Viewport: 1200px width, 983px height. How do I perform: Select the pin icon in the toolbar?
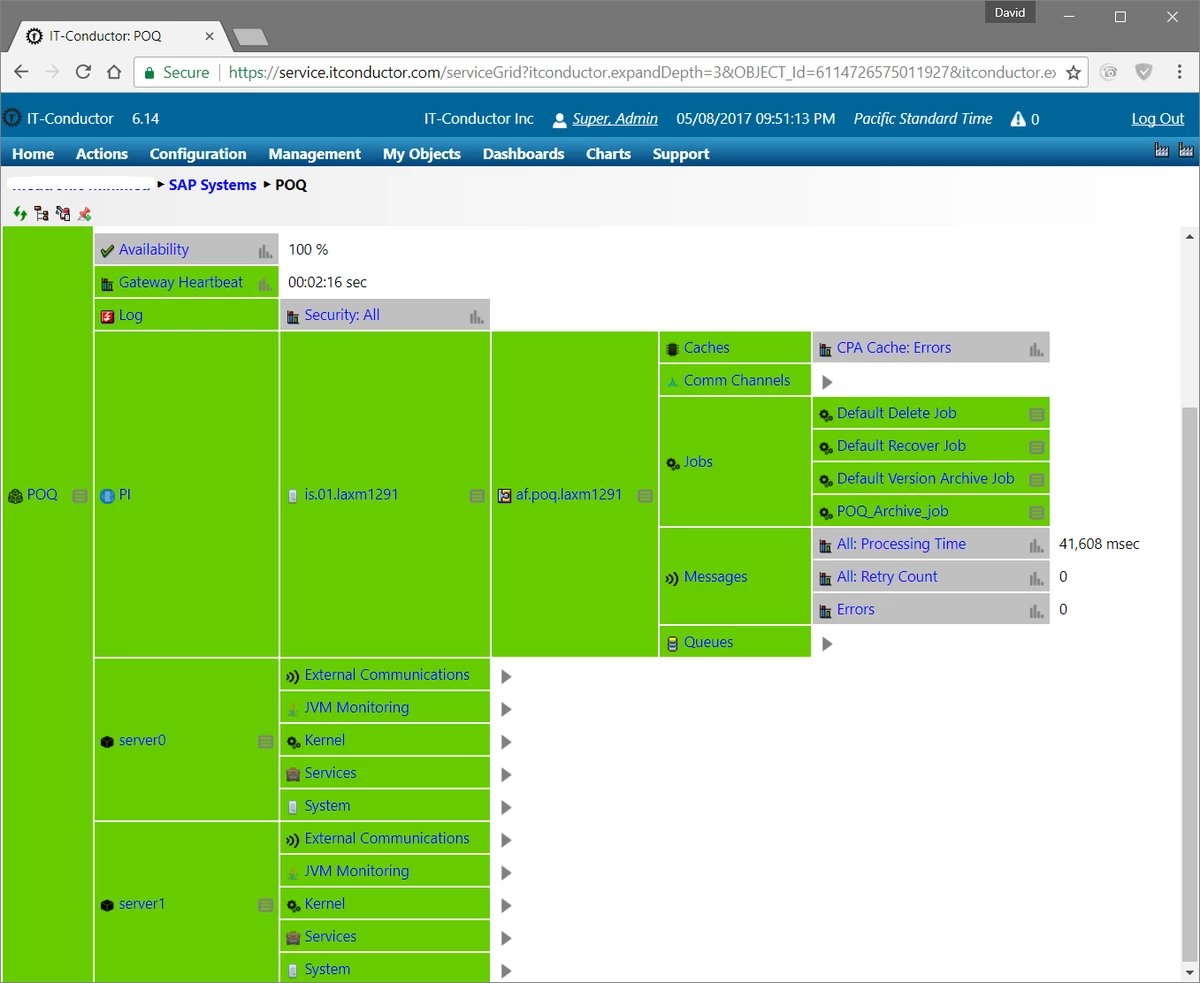pyautogui.click(x=84, y=213)
